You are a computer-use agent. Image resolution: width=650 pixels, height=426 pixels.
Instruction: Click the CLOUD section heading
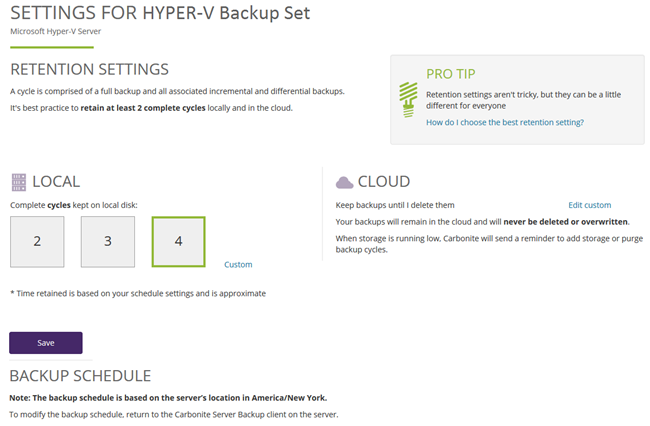pos(384,182)
